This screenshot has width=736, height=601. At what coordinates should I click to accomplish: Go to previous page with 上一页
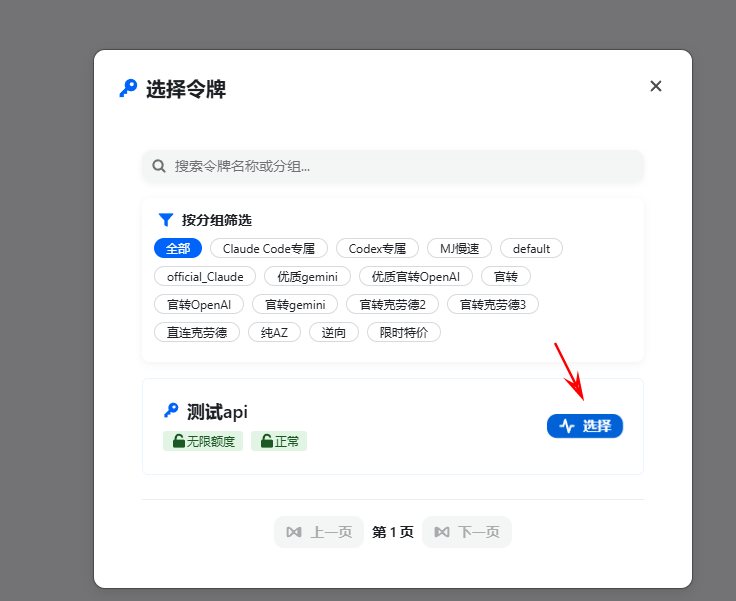pos(319,532)
